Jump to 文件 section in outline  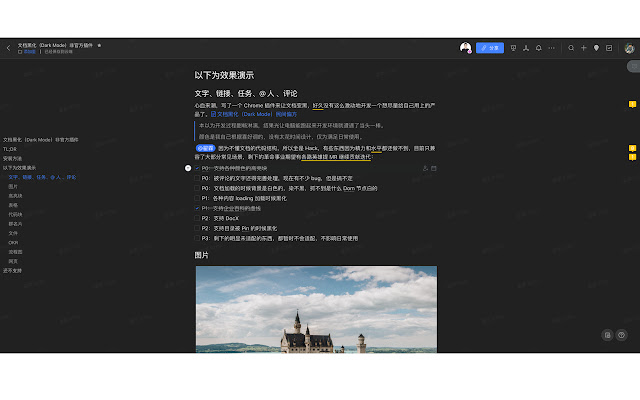tap(13, 233)
